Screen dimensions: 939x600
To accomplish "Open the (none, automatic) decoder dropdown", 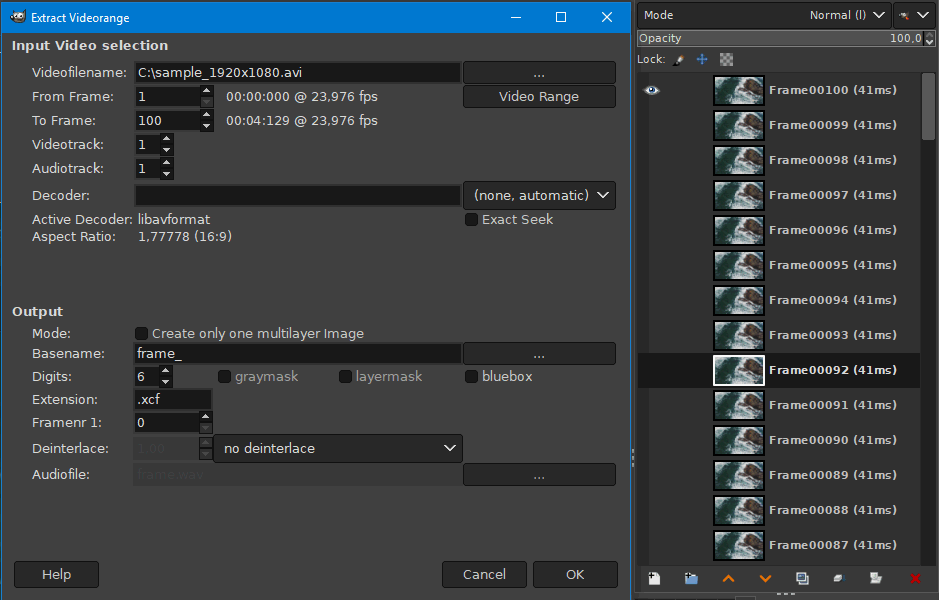I will (x=540, y=196).
